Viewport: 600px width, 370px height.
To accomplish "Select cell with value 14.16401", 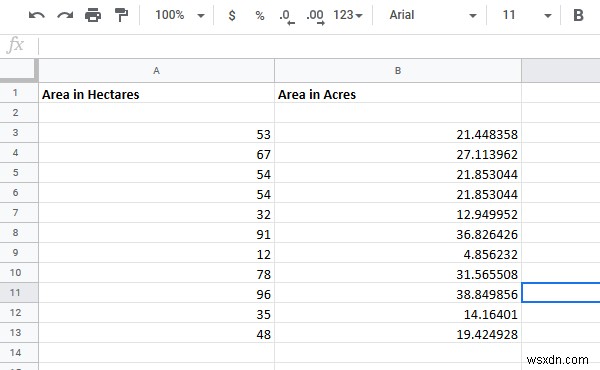I will pos(398,313).
